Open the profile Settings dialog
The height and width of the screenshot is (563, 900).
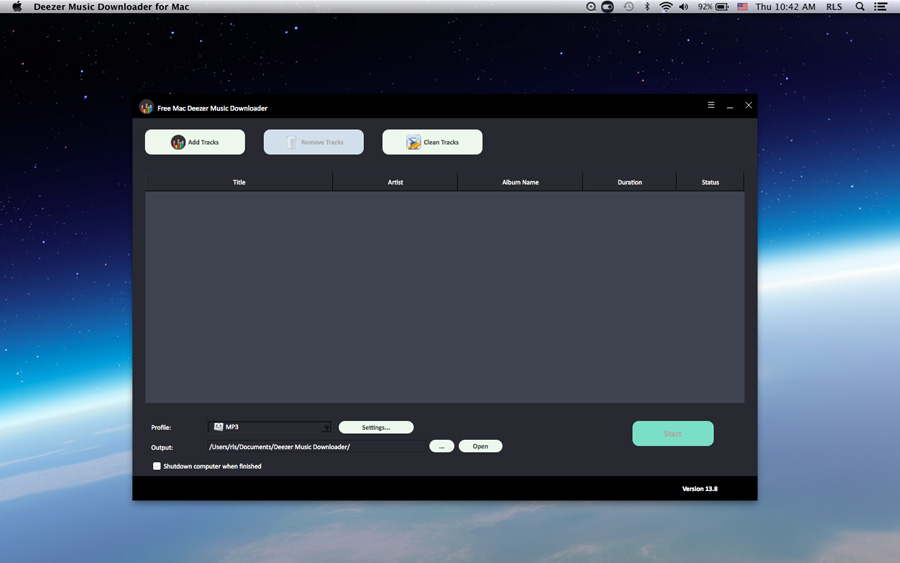pyautogui.click(x=376, y=427)
